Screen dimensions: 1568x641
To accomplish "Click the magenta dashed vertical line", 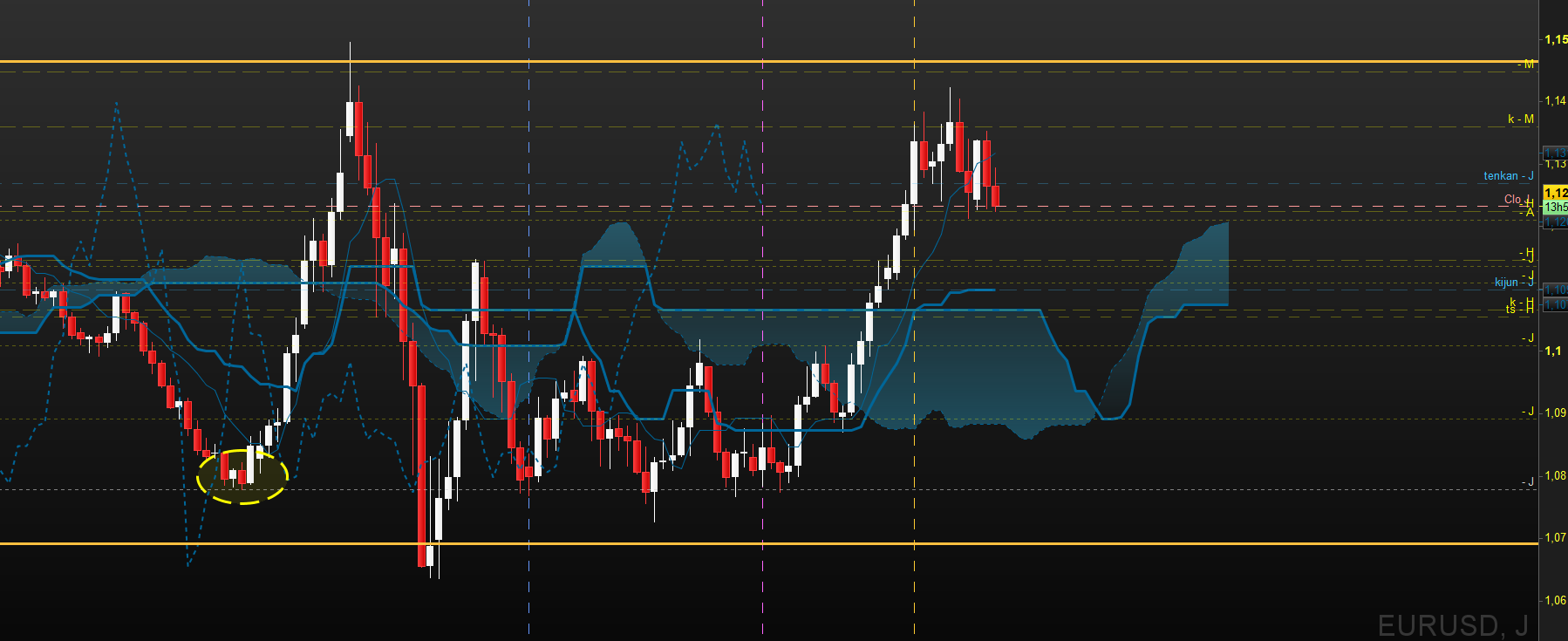I will tap(763, 318).
